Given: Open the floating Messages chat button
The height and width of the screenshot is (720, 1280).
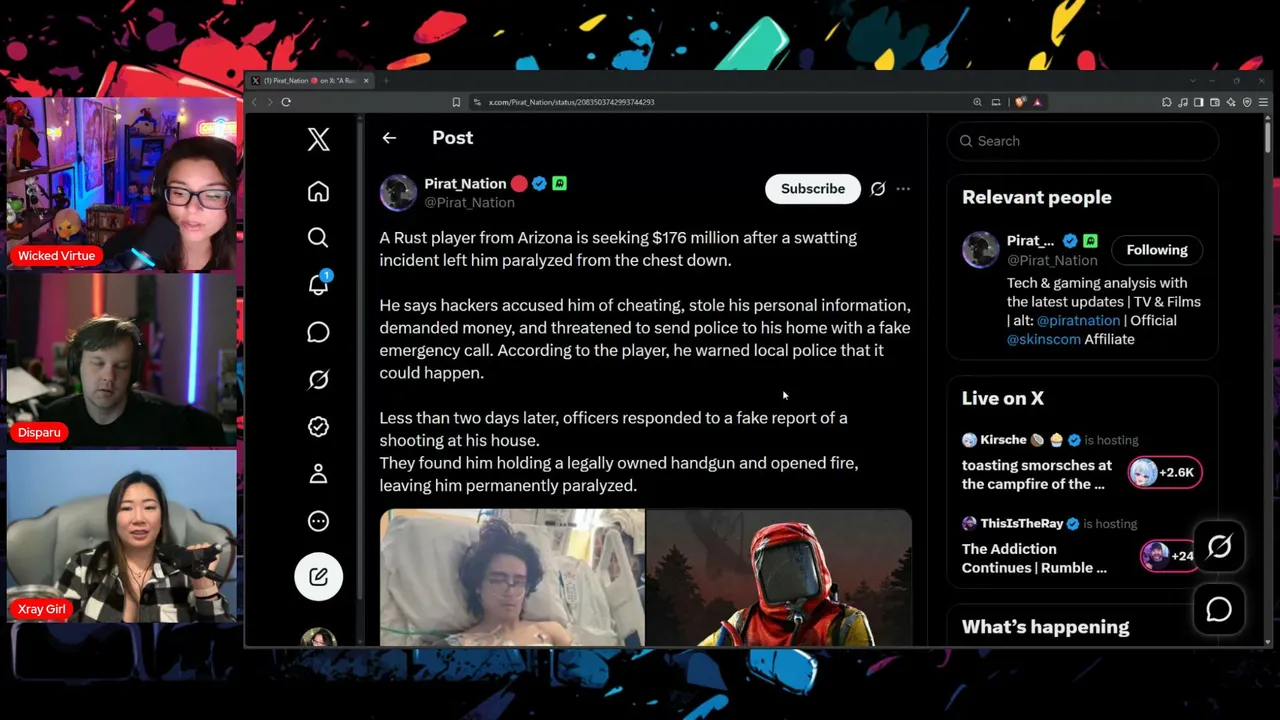Looking at the screenshot, I should [x=1219, y=609].
